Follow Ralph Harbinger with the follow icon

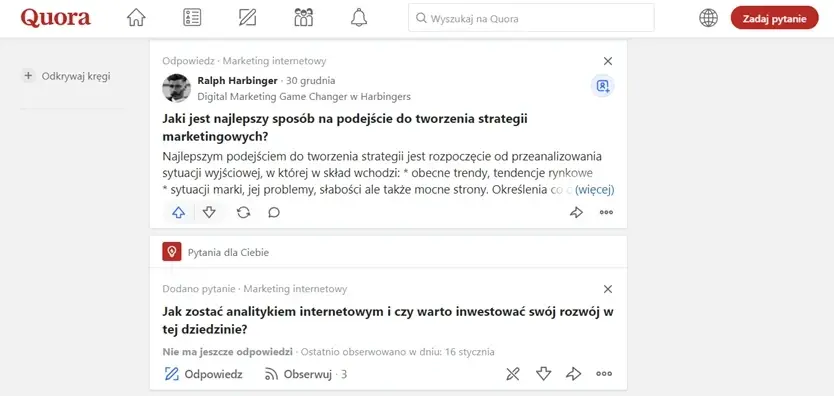[x=603, y=86]
